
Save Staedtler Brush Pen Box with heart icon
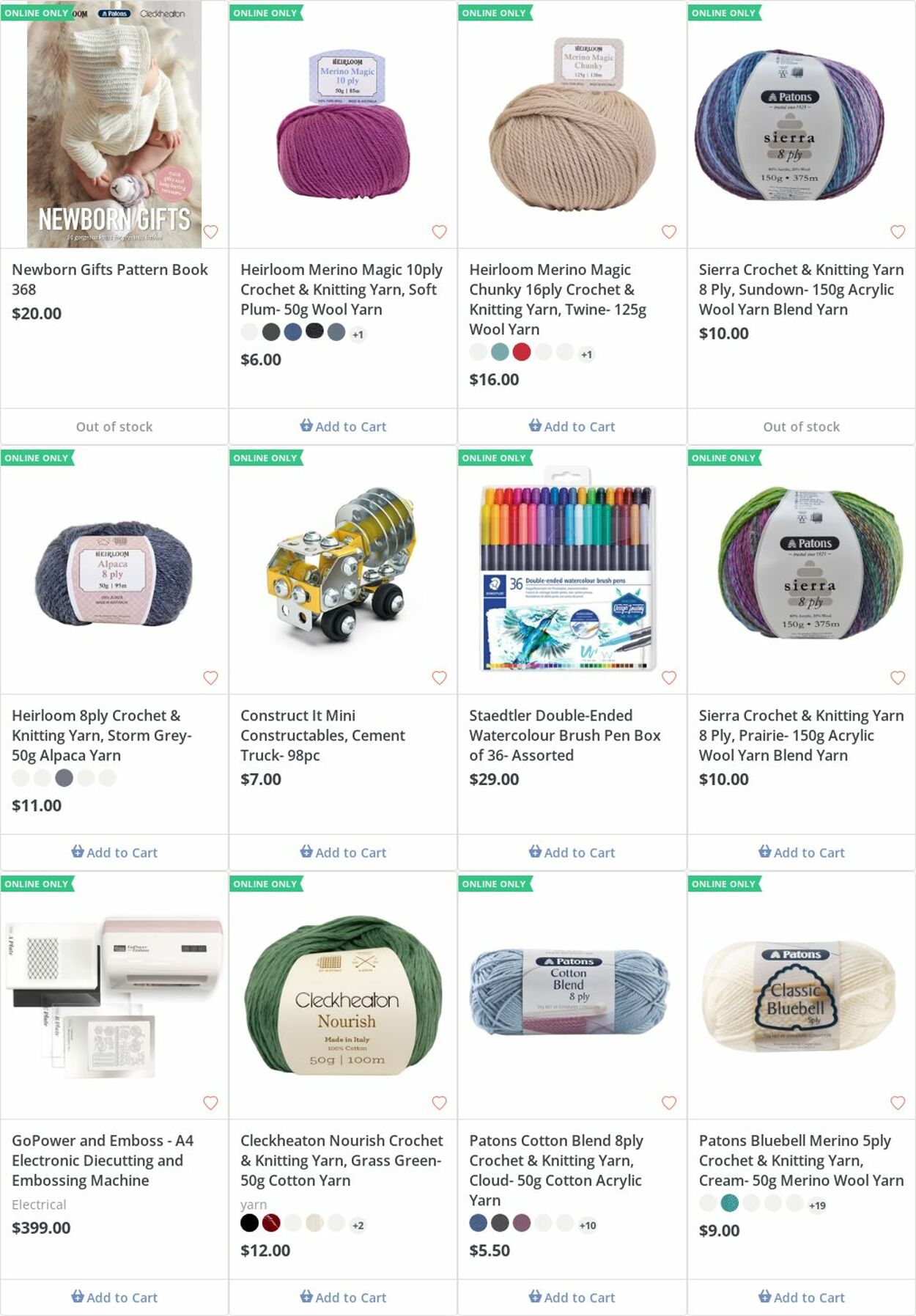click(669, 677)
